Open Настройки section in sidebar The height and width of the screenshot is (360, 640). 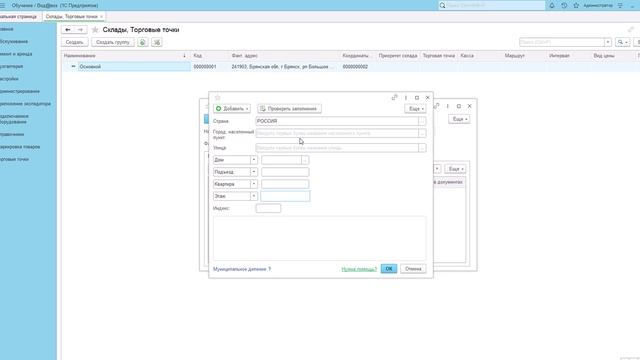click(x=9, y=79)
